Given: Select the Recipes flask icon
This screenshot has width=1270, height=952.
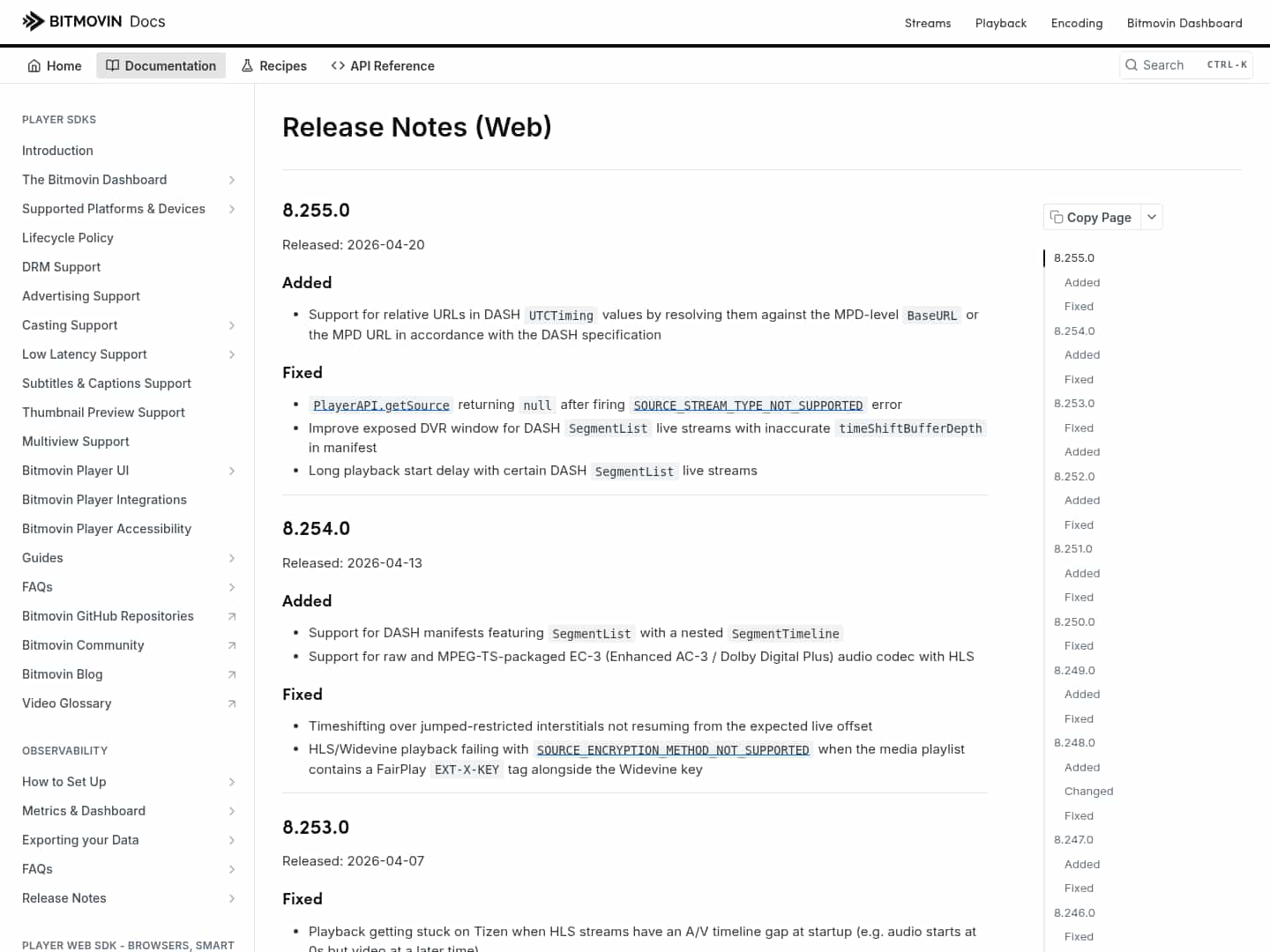Looking at the screenshot, I should [x=246, y=65].
